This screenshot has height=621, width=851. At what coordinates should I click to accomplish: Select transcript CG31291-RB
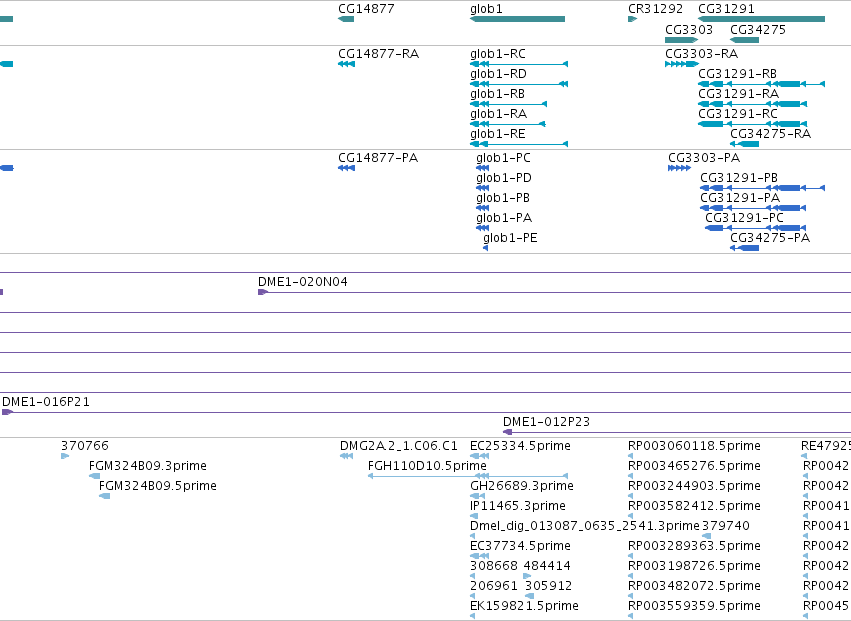[737, 74]
